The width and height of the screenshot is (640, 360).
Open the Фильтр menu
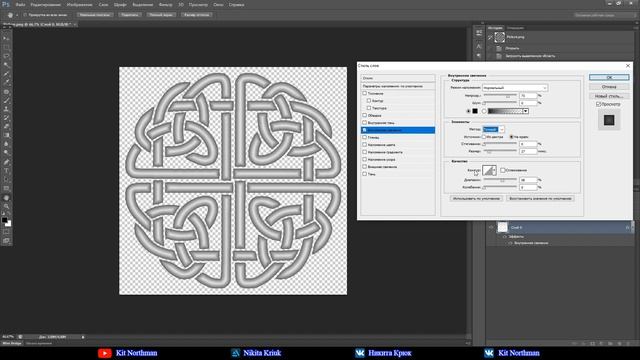pyautogui.click(x=165, y=5)
